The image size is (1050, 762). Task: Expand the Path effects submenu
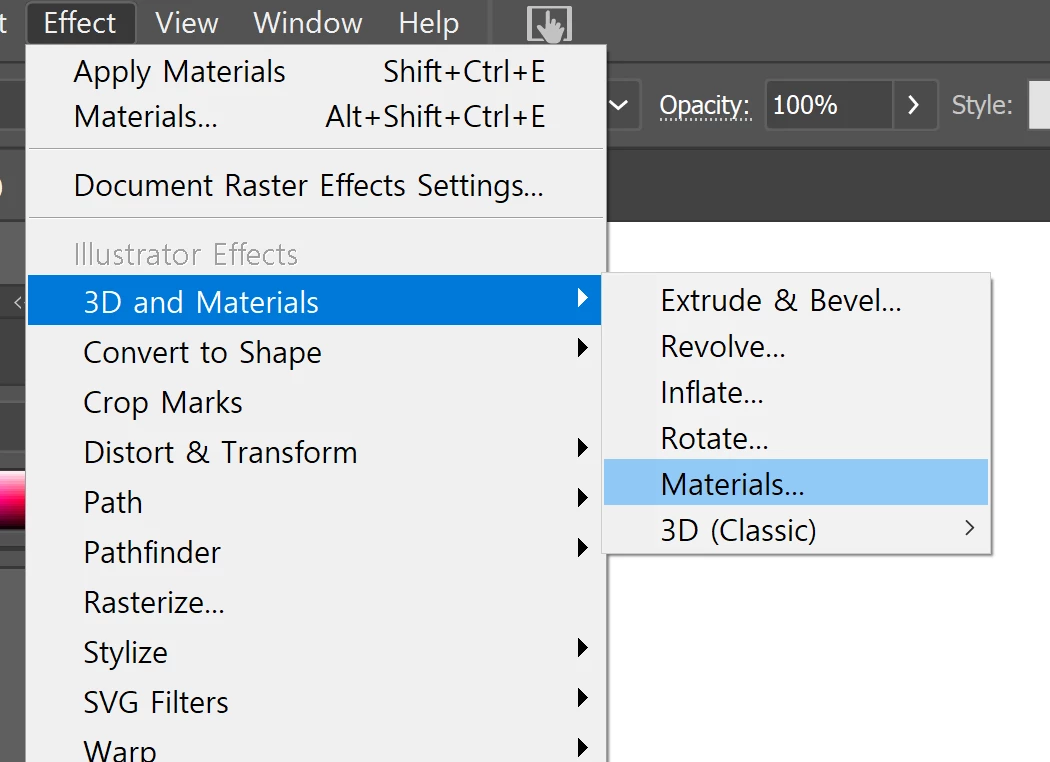coord(315,502)
